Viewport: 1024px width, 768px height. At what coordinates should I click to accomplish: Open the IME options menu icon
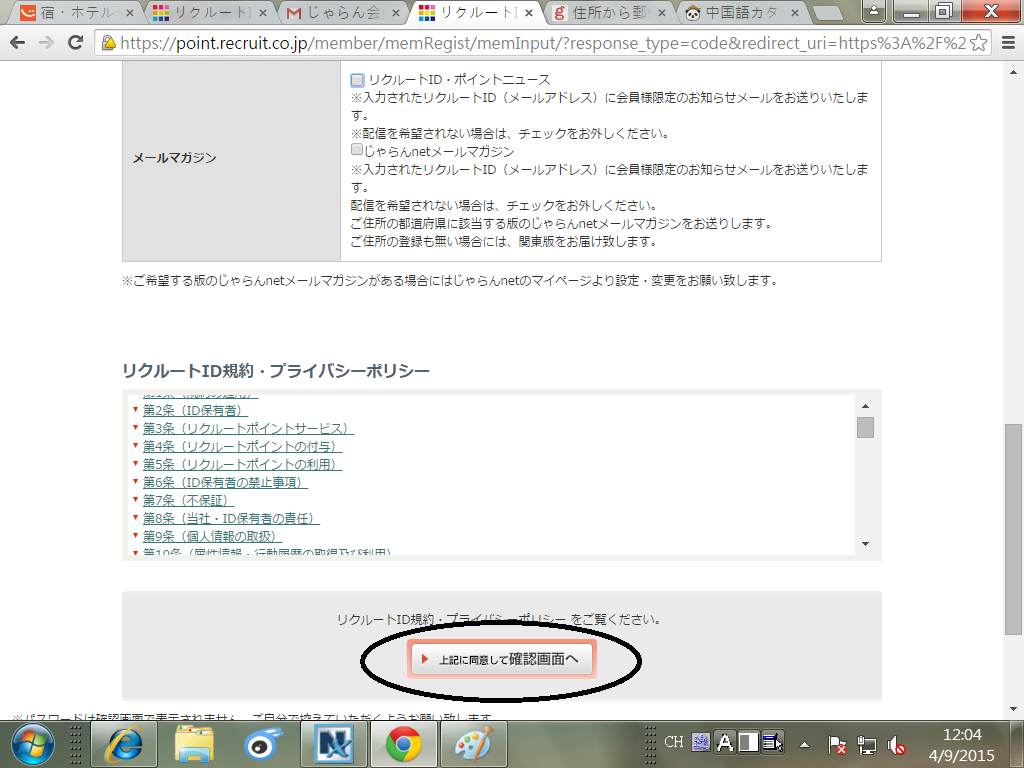(773, 743)
